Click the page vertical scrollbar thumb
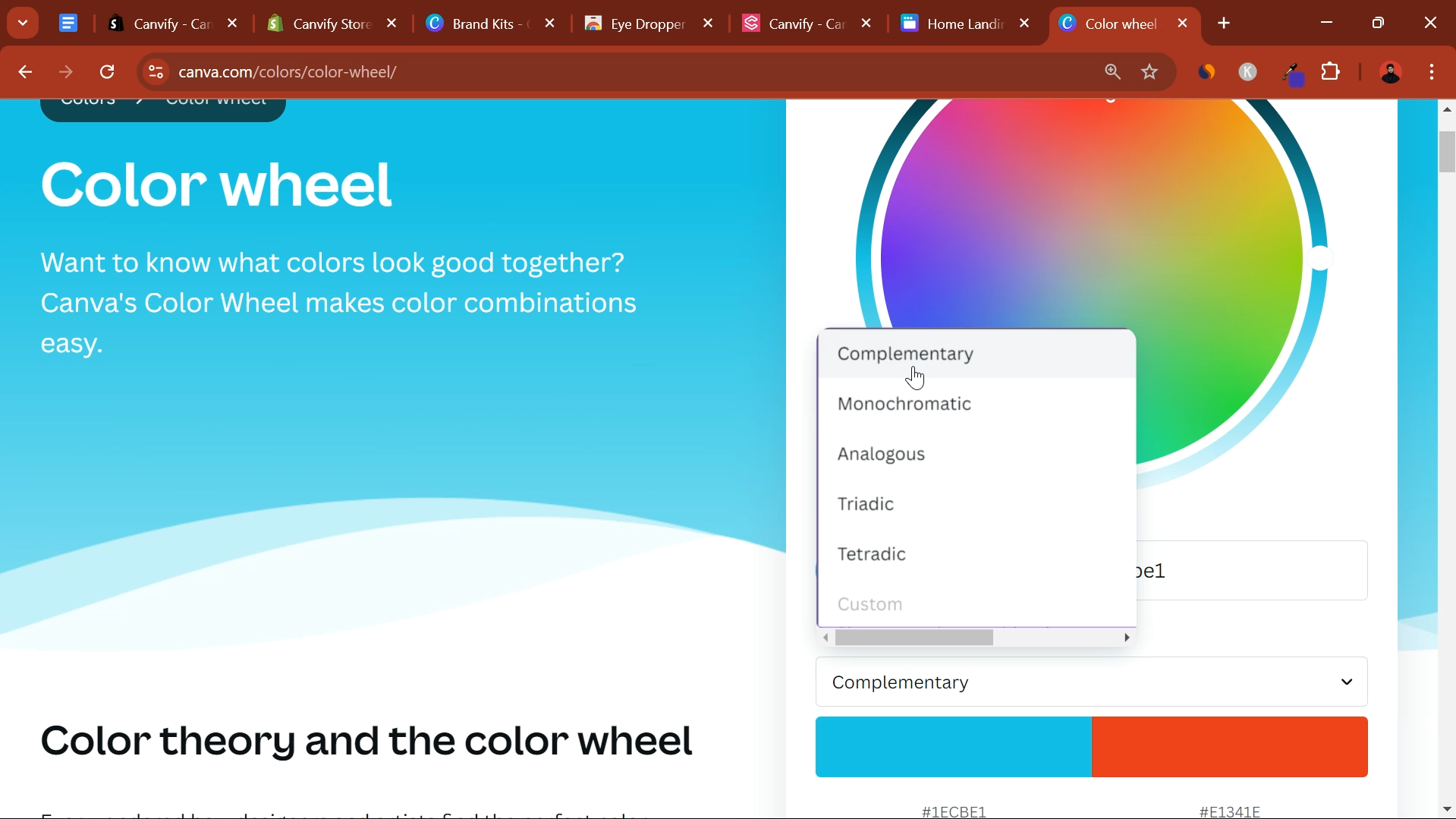Image resolution: width=1456 pixels, height=819 pixels. 1447,152
